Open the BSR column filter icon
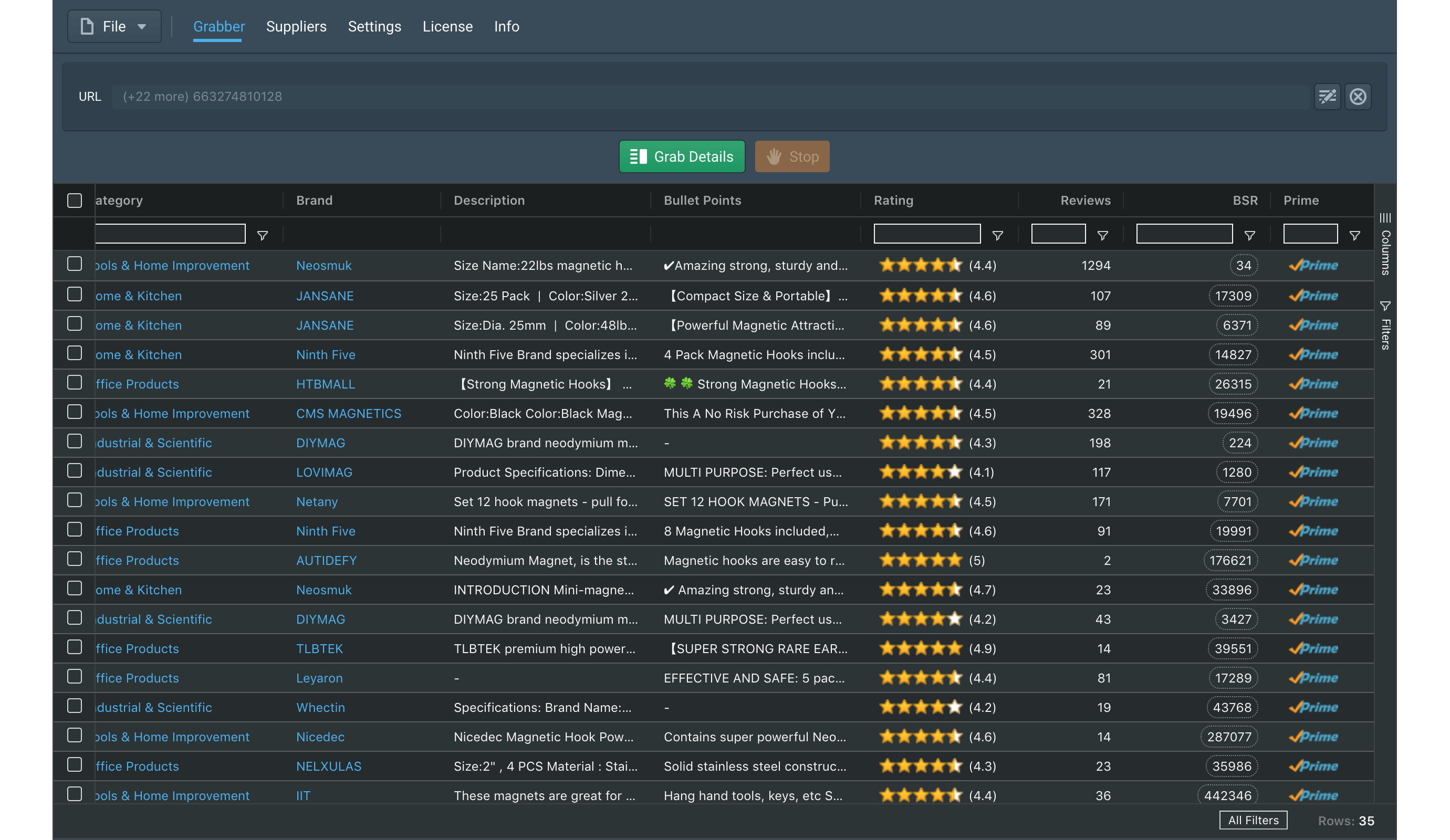This screenshot has width=1450, height=840. (x=1249, y=235)
